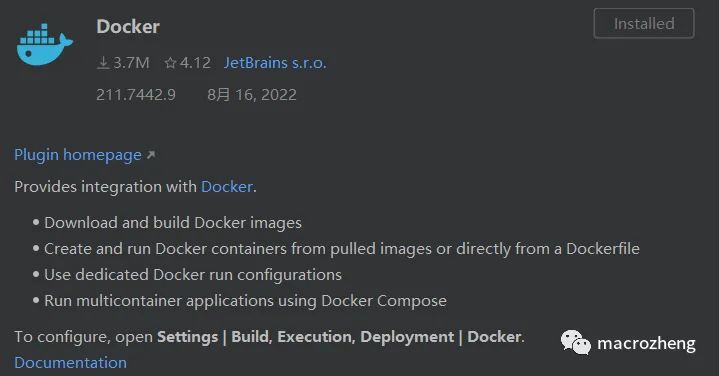Open the Plugin homepage link
The width and height of the screenshot is (719, 376).
(x=78, y=155)
